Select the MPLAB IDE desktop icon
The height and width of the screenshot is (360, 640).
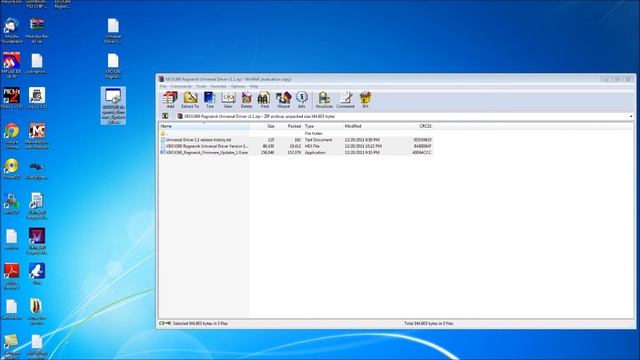pos(11,65)
